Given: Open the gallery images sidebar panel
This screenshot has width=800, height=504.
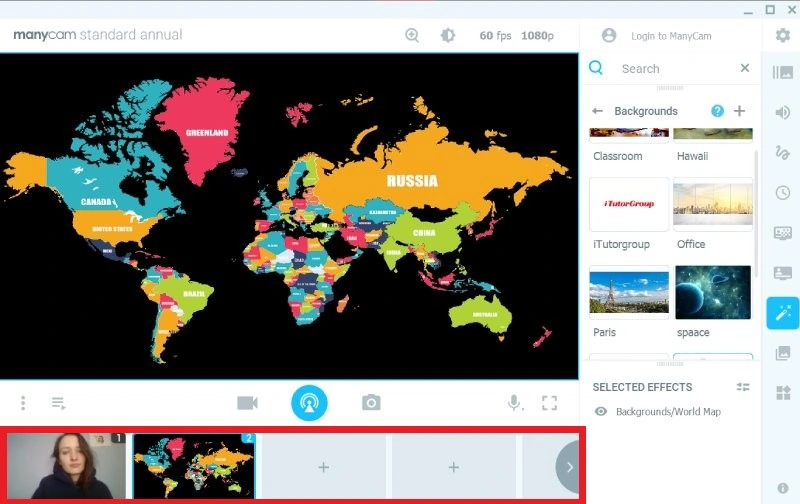Looking at the screenshot, I should point(783,352).
